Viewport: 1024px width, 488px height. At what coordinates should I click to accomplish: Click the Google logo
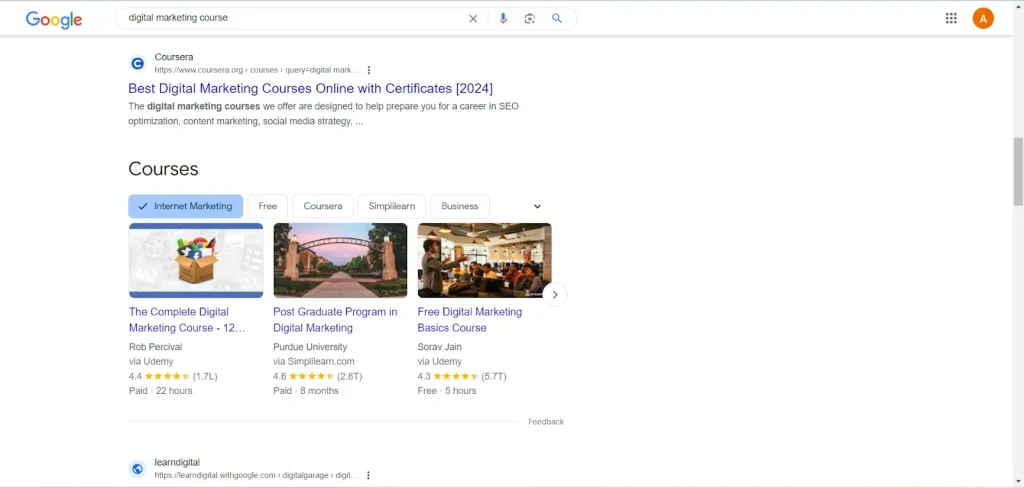pyautogui.click(x=54, y=20)
